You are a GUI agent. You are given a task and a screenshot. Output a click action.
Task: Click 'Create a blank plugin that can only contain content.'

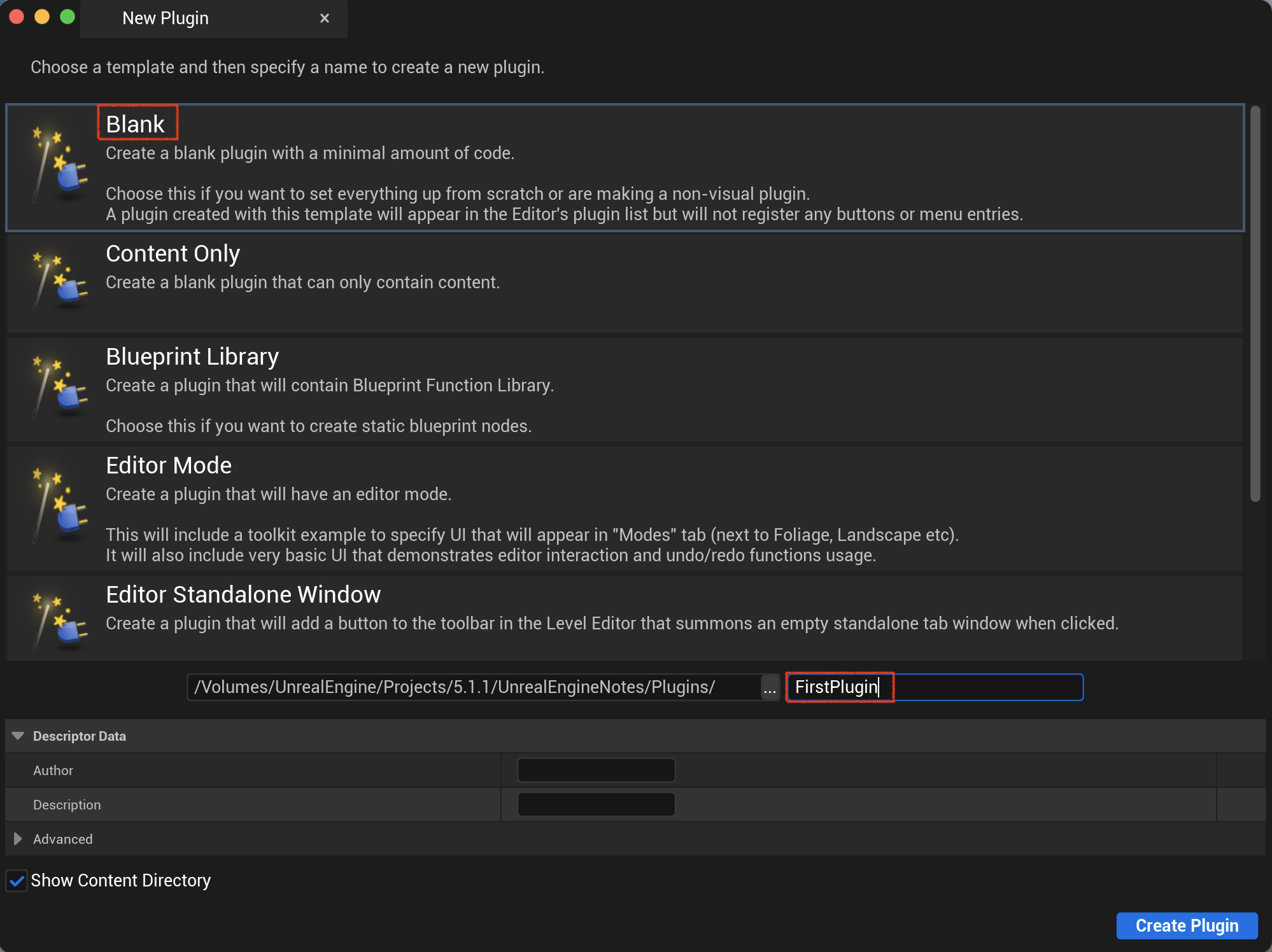303,282
